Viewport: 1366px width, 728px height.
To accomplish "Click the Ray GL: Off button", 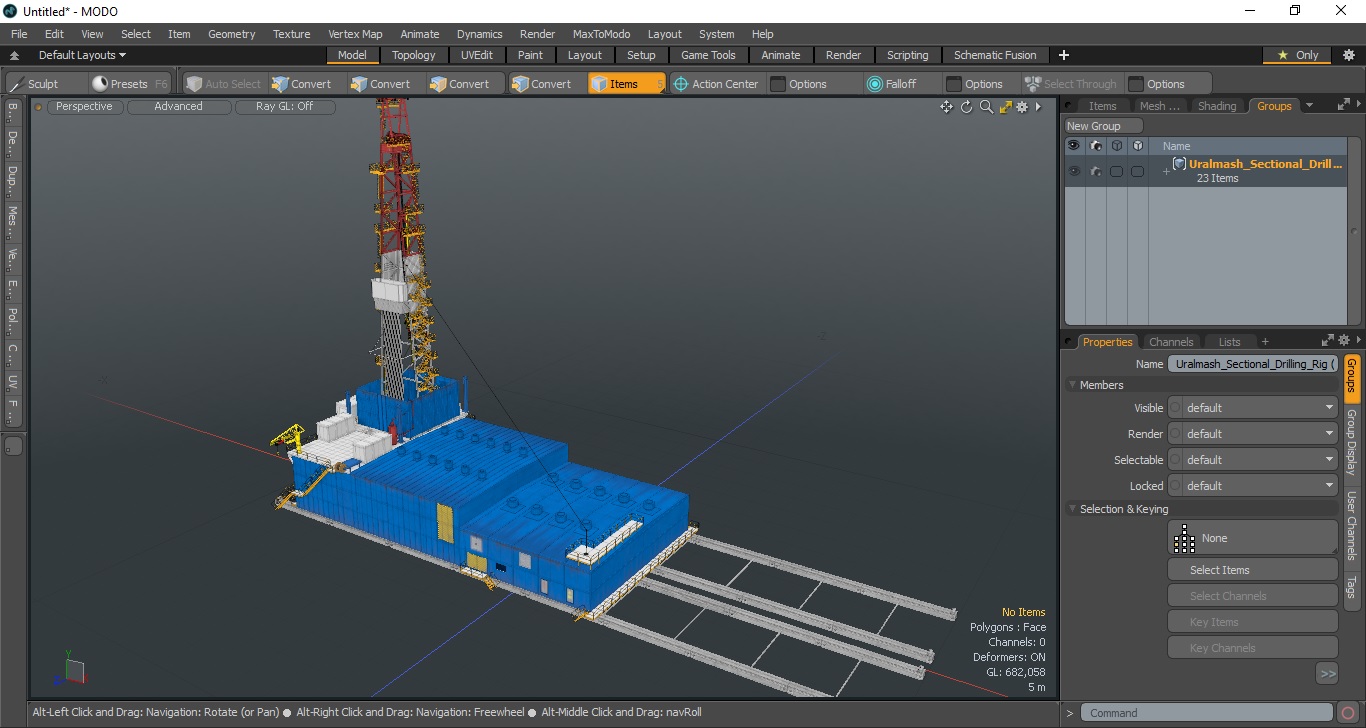I will [x=284, y=107].
